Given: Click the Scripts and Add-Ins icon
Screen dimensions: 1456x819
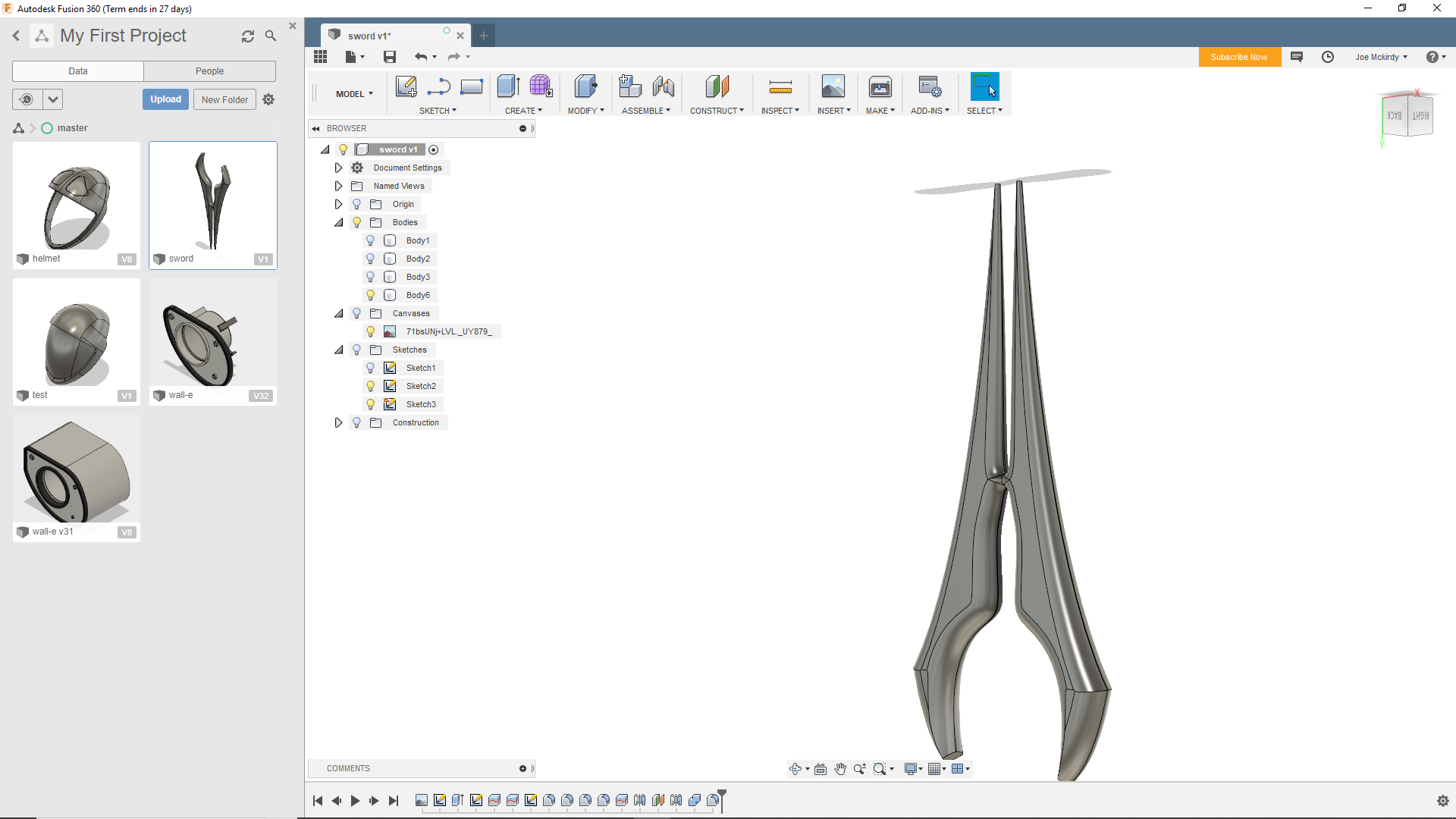Looking at the screenshot, I should point(930,86).
